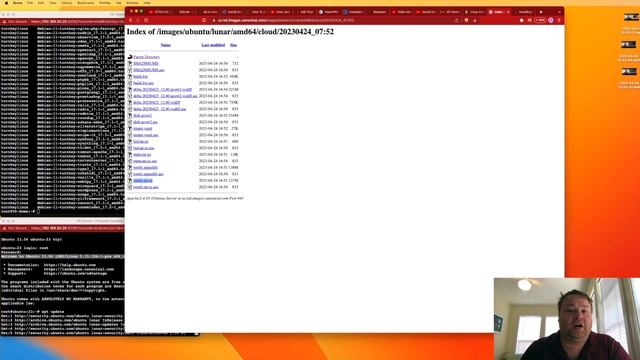Click Not Secure warning in upper console window
Screen dimensions: 640x360
tap(15, 22)
